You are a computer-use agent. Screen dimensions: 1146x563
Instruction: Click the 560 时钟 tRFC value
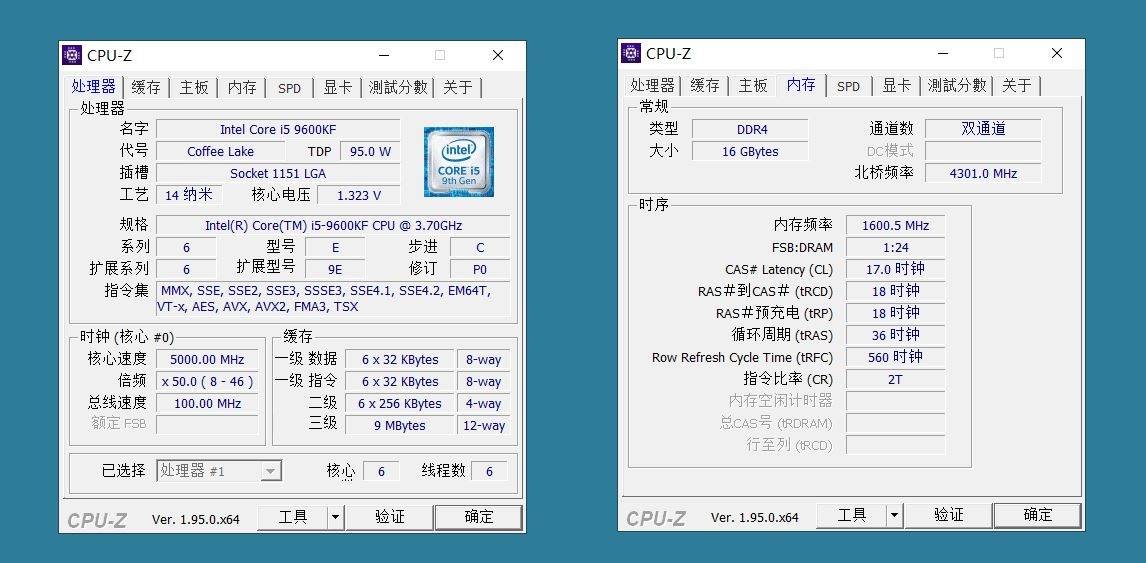click(x=895, y=357)
